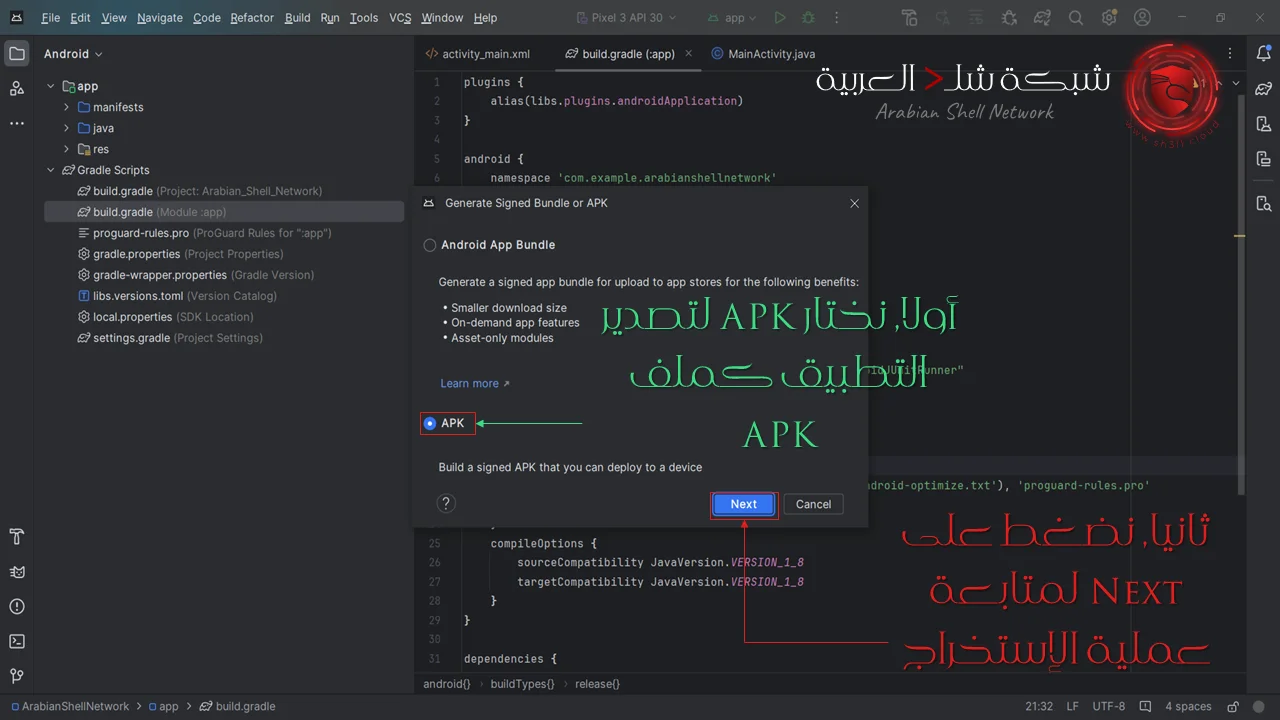
Task: Open Notifications bell in right sidebar
Action: point(1263,54)
